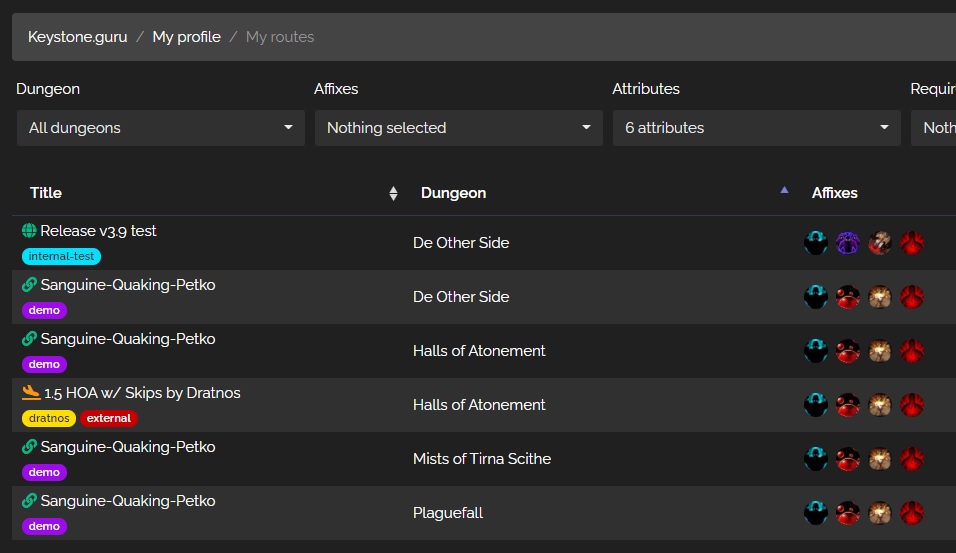Open the All dungeons dropdown
Screen dimensions: 956x553
[161, 128]
